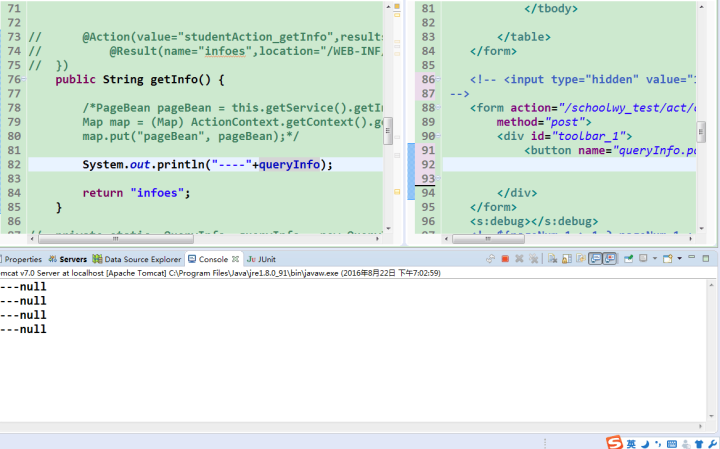Click the Java editor scroll up arrow
The image size is (720, 449).
[388, 6]
